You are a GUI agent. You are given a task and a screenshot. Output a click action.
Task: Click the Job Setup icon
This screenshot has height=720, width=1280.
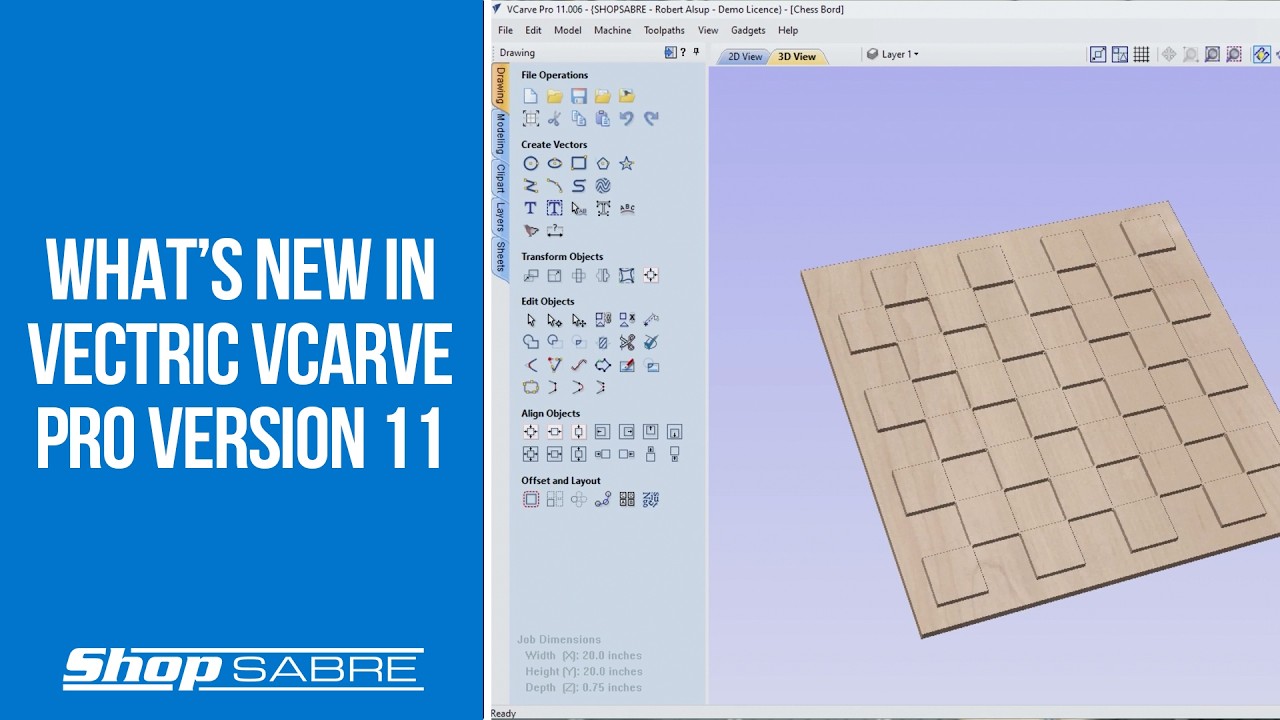click(530, 118)
